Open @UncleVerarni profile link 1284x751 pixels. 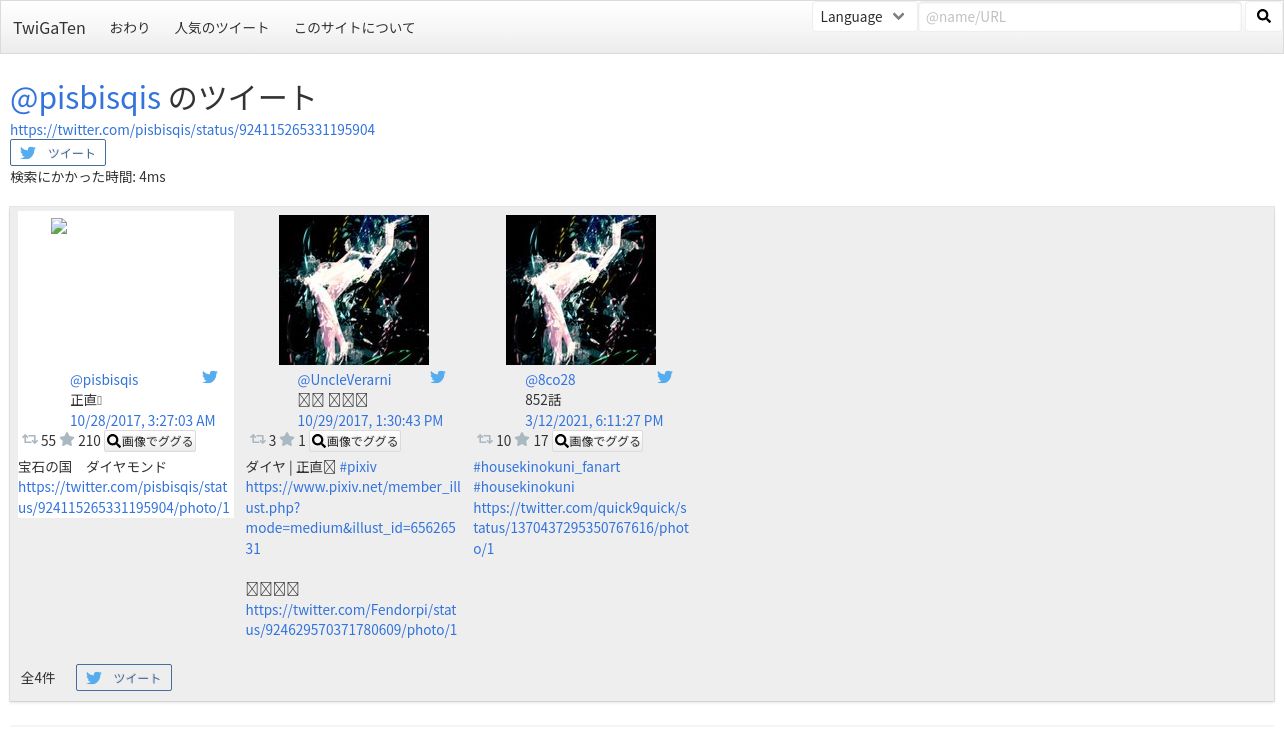pos(344,380)
